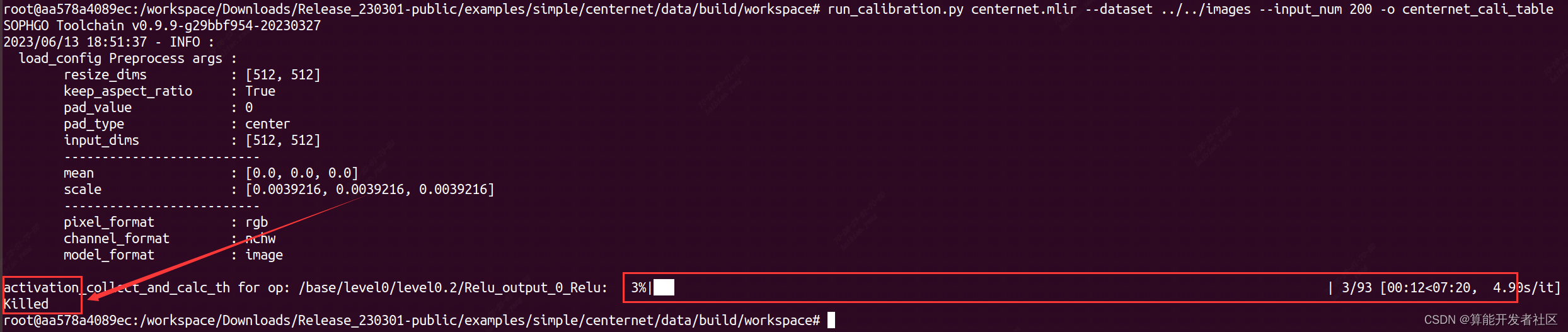This screenshot has width=1568, height=332.
Task: Click the "Killed" message text
Action: click(26, 304)
